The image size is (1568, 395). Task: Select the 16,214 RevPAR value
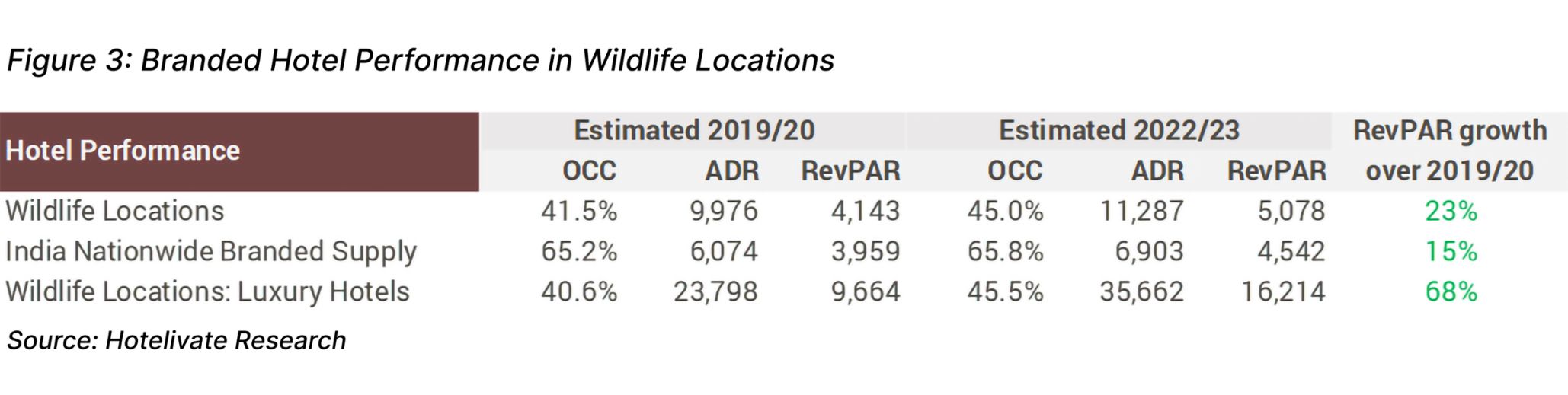pos(1283,291)
